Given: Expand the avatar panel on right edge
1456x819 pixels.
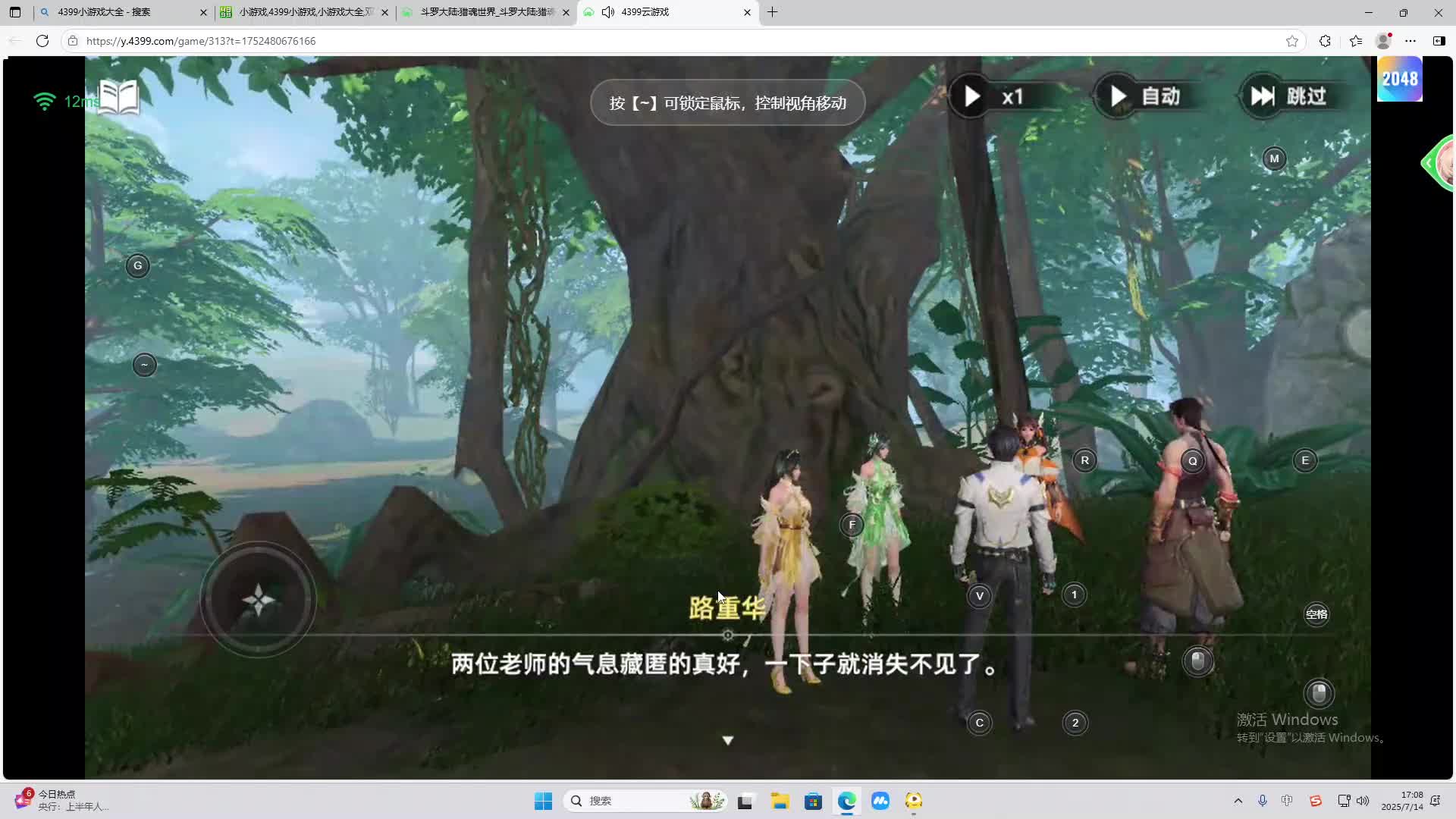Looking at the screenshot, I should [x=1429, y=163].
